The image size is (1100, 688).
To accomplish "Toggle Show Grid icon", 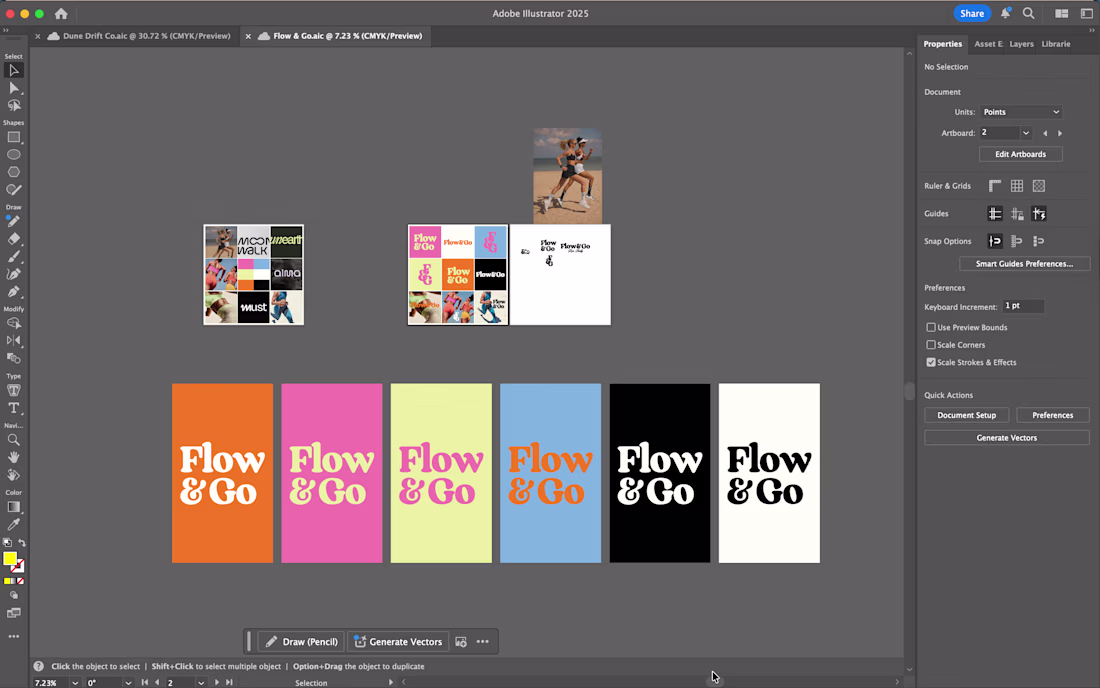I will pyautogui.click(x=1017, y=186).
